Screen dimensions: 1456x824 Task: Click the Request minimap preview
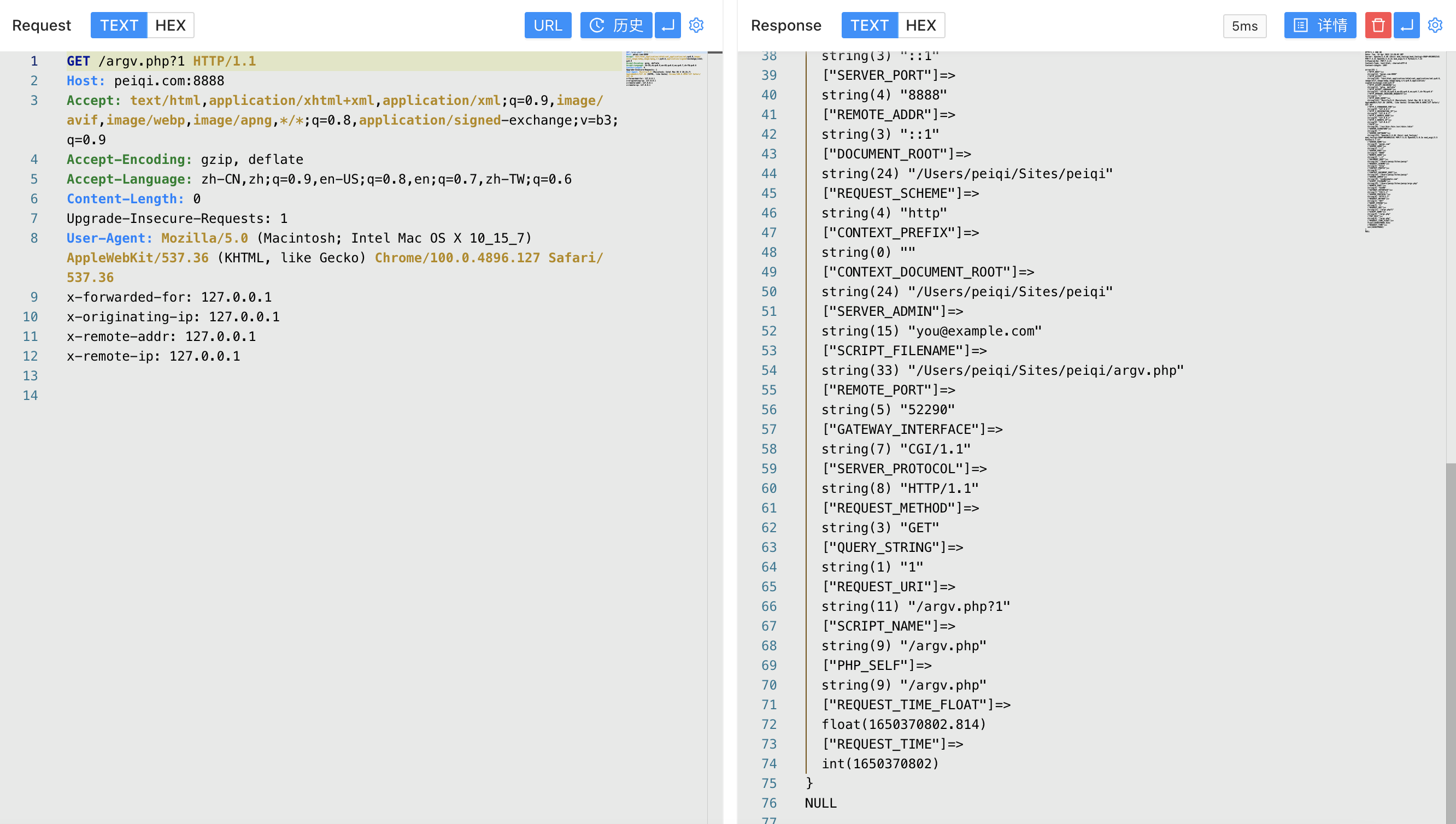click(x=665, y=69)
